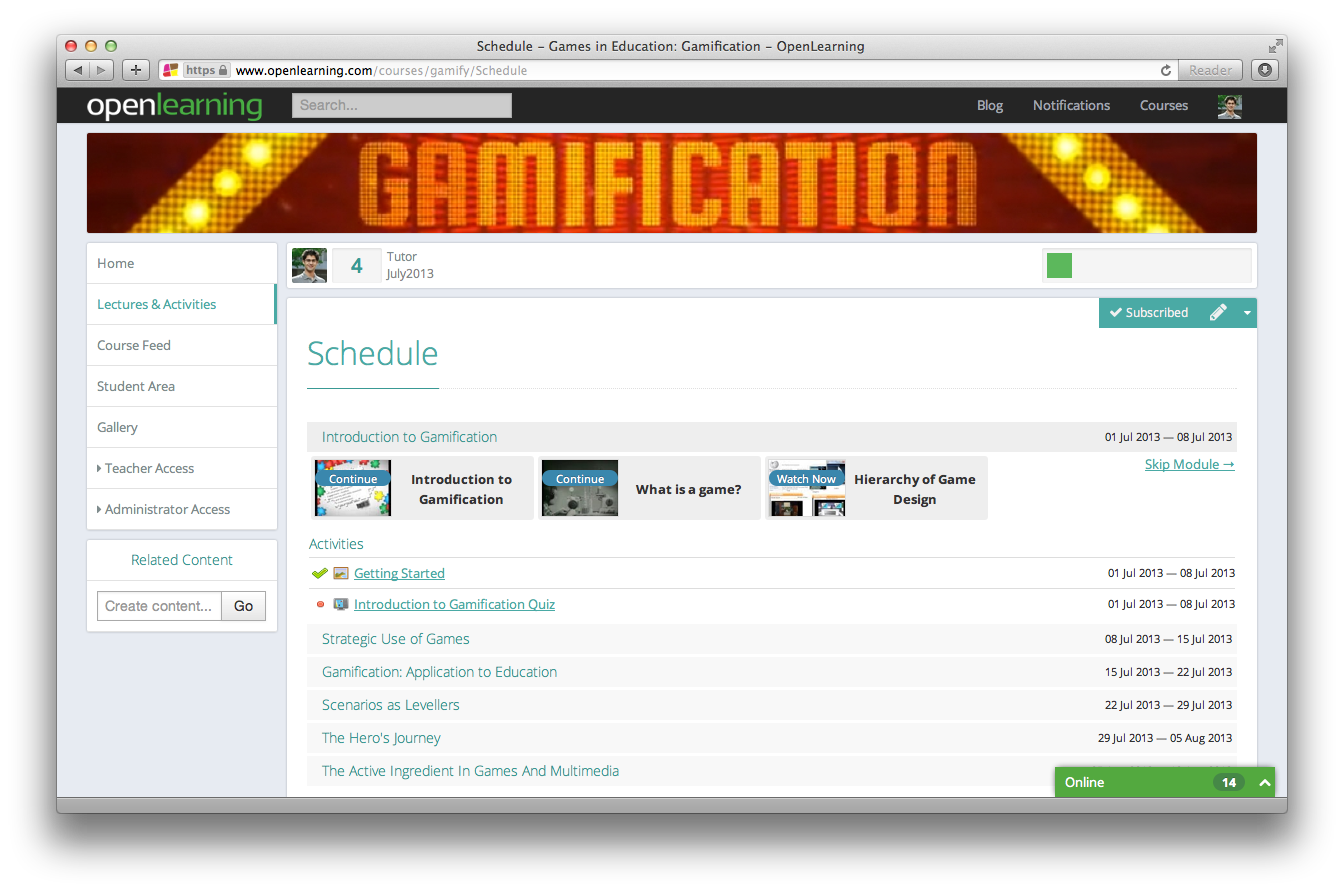
Task: Click the browser address bar URL
Action: tap(381, 70)
